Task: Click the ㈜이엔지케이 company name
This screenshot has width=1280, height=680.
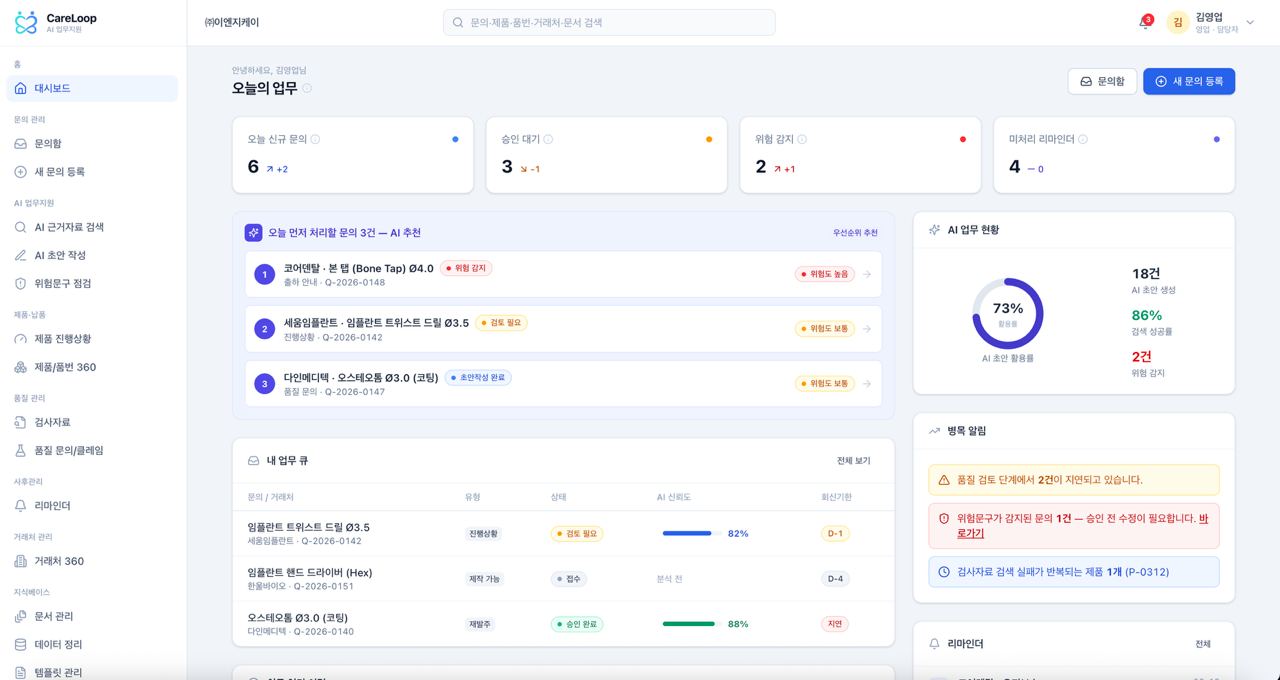Action: pos(231,22)
